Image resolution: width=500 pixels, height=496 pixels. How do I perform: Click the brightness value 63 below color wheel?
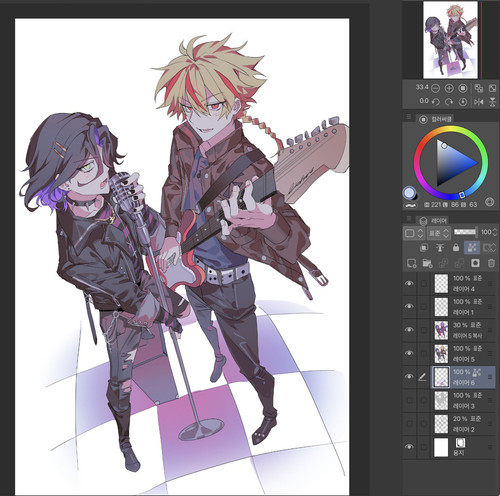tap(473, 204)
